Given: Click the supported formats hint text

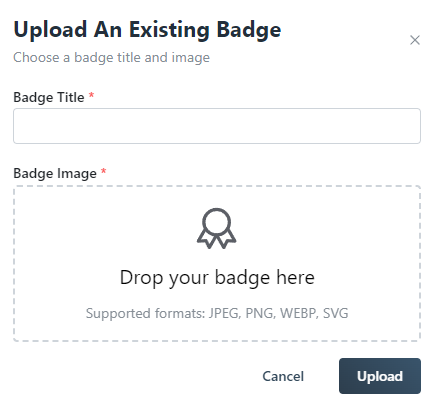Looking at the screenshot, I should pos(217,313).
